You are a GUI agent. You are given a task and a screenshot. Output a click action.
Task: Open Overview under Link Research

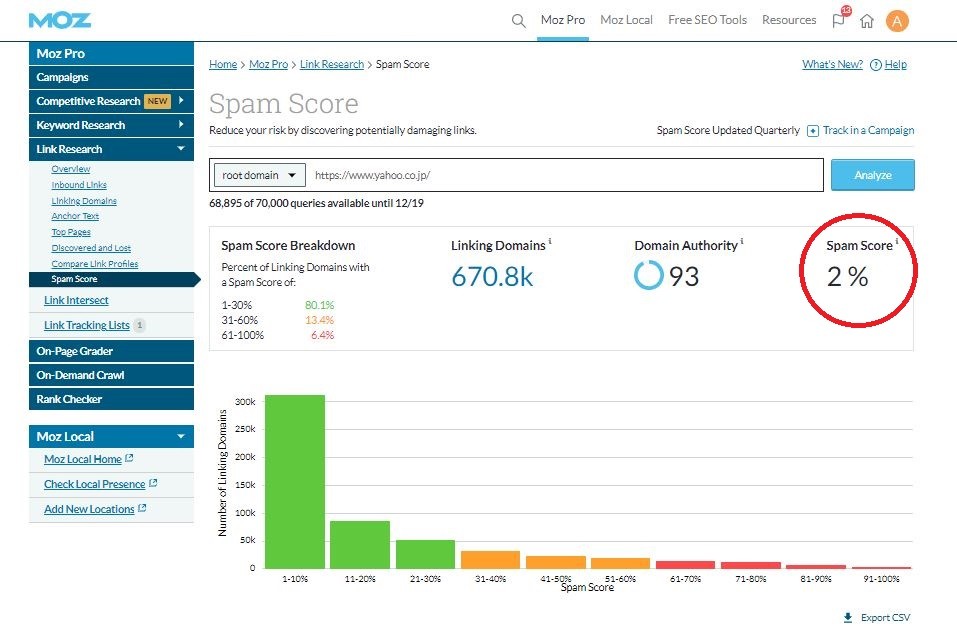click(71, 169)
